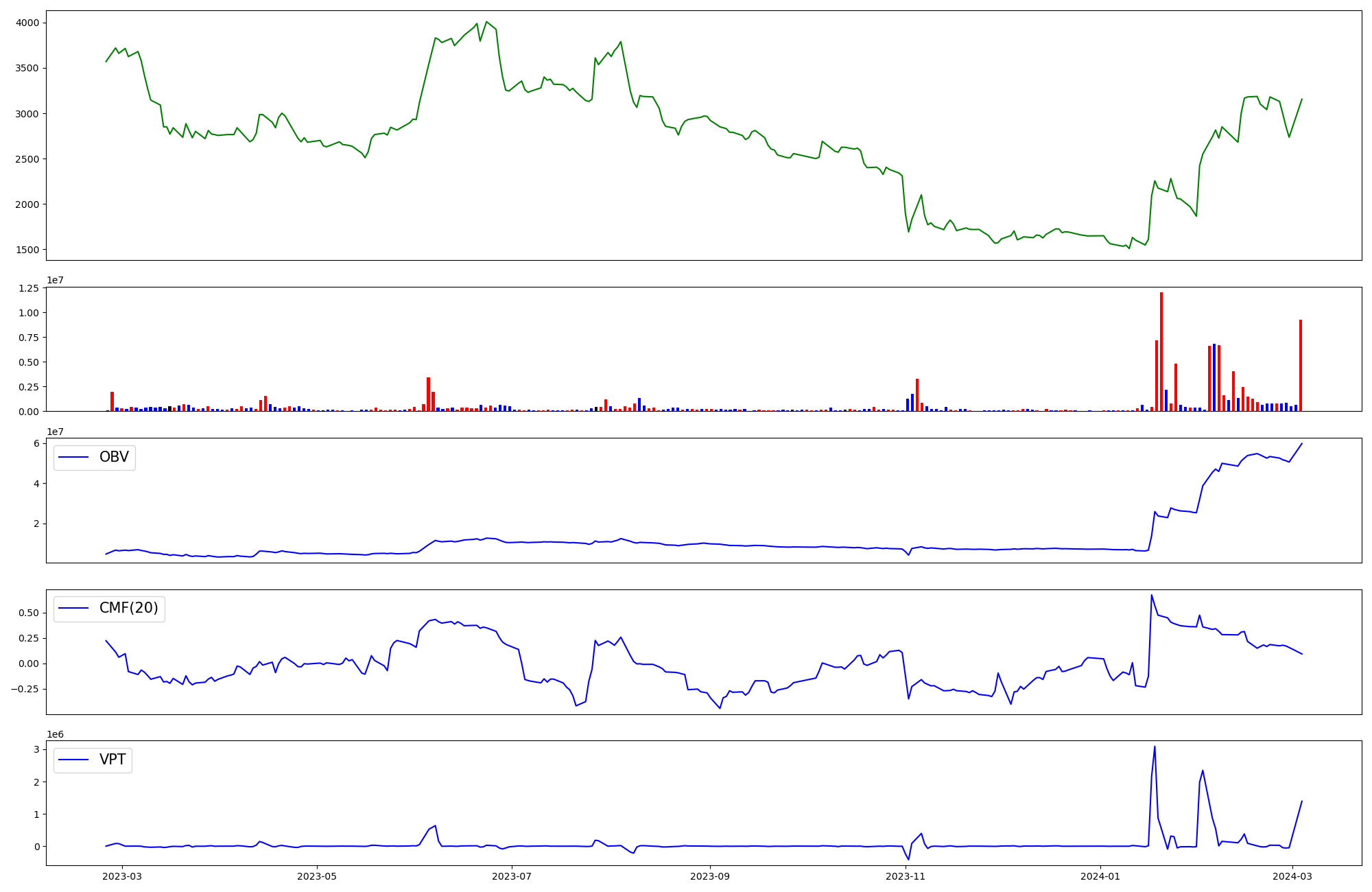Click the tallest red volume bar
Screen dimensions: 1372x892
[1161, 351]
